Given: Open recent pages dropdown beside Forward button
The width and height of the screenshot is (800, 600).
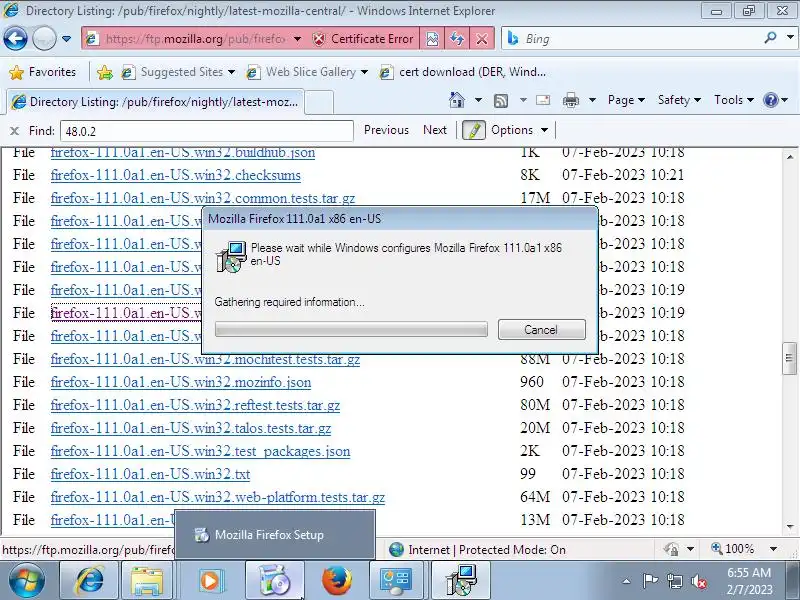Looking at the screenshot, I should pos(66,39).
